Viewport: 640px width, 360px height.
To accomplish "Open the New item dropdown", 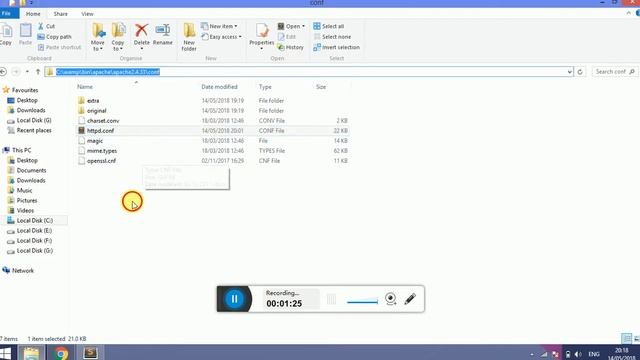I will click(220, 26).
